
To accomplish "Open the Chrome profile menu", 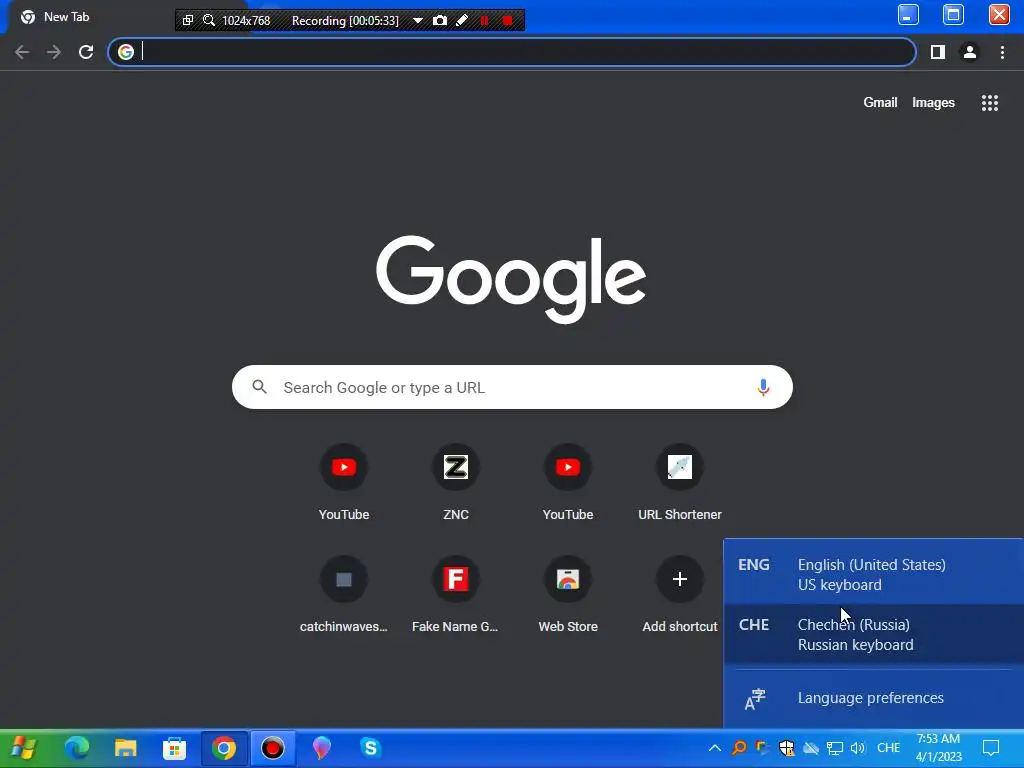I will 970,52.
